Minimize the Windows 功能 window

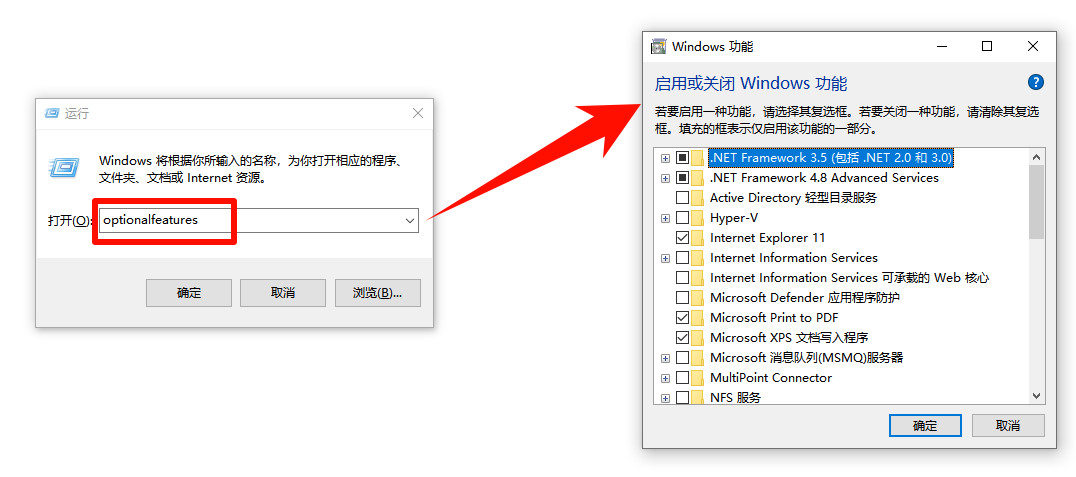942,46
